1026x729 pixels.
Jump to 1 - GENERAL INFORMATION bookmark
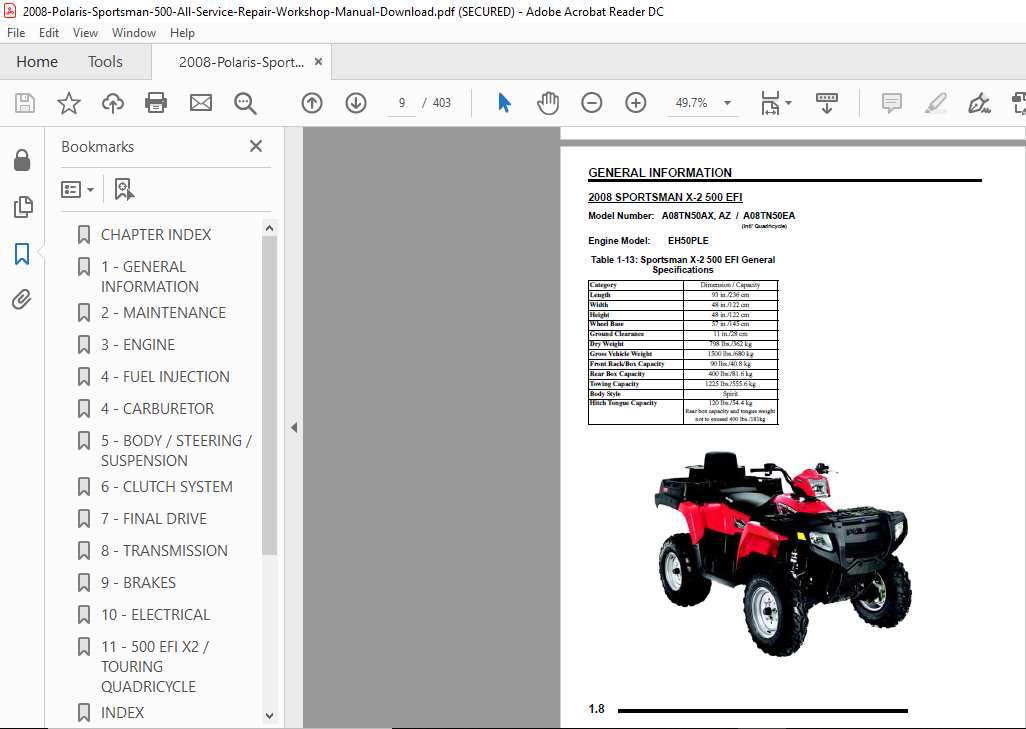tap(149, 277)
